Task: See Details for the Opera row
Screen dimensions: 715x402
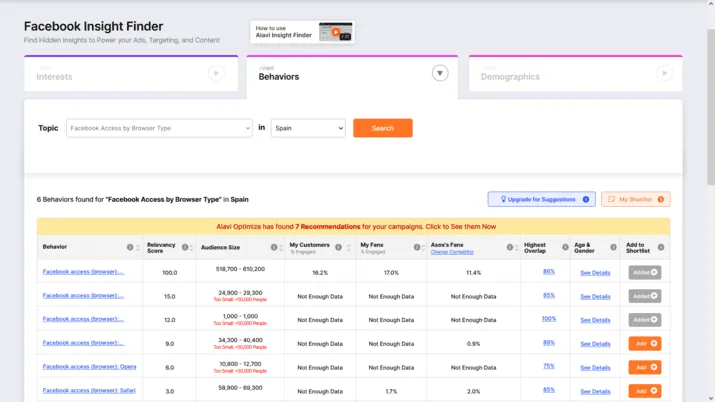Action: pyautogui.click(x=595, y=367)
